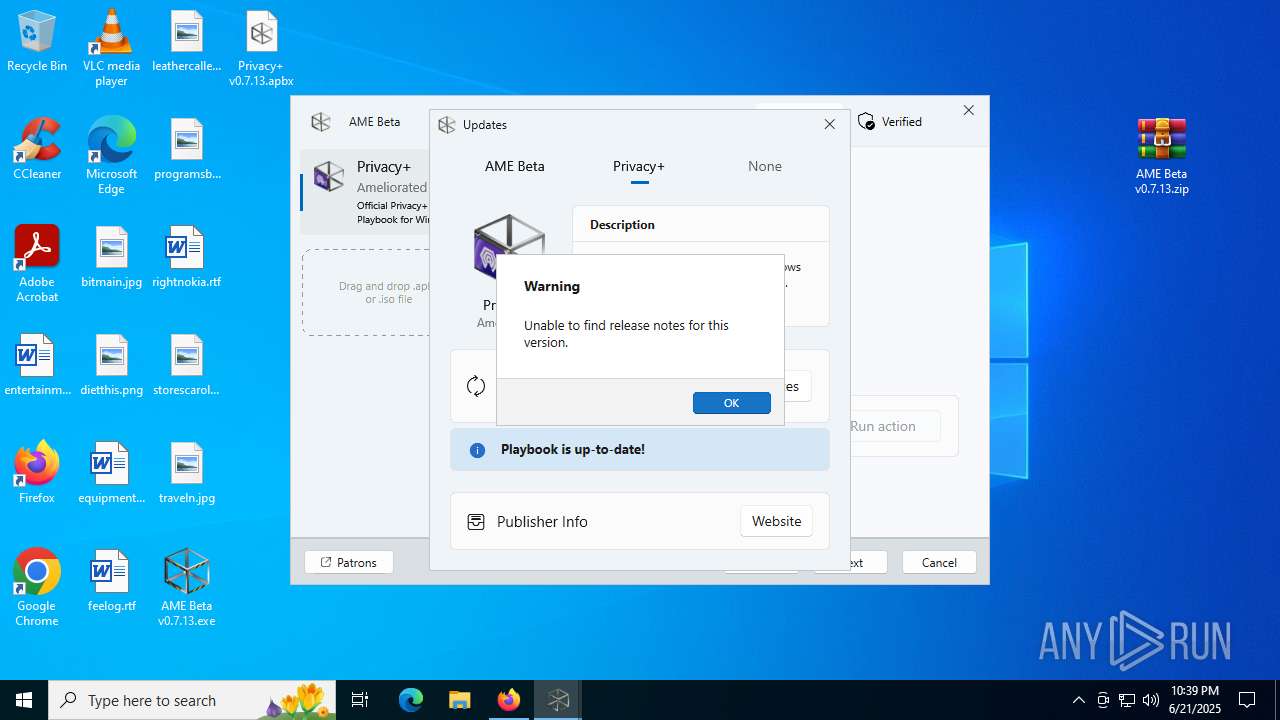Select Microsoft Edge desktop shortcut
The image size is (1280, 720).
coord(111,156)
